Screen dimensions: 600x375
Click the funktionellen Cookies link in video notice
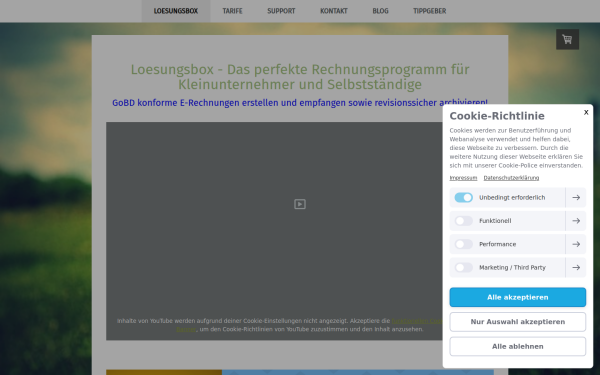click(417, 321)
